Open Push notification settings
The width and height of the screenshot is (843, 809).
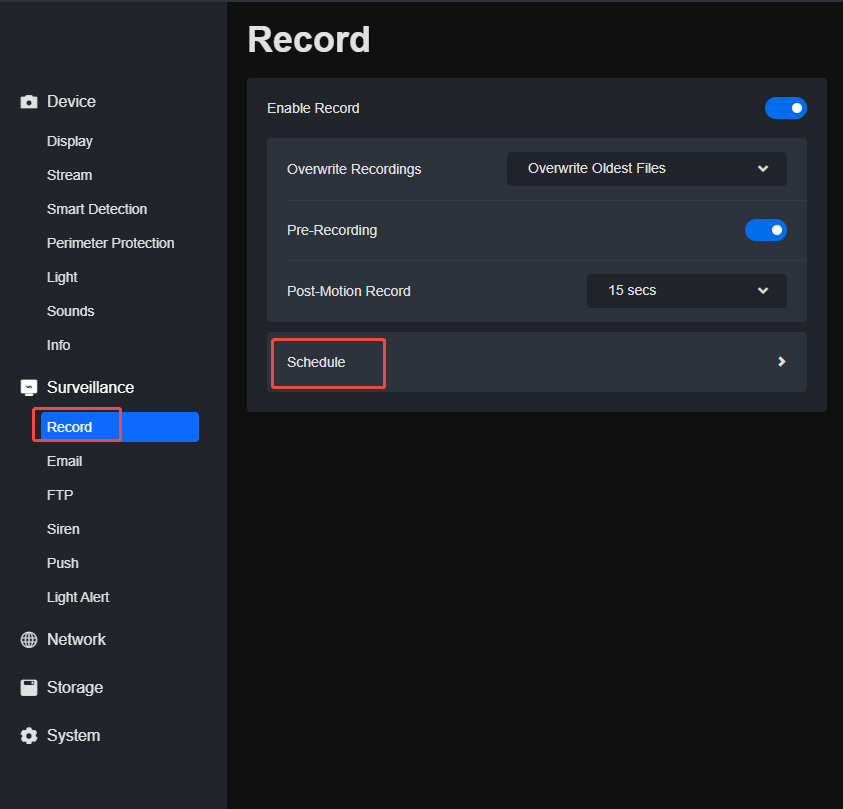tap(62, 563)
